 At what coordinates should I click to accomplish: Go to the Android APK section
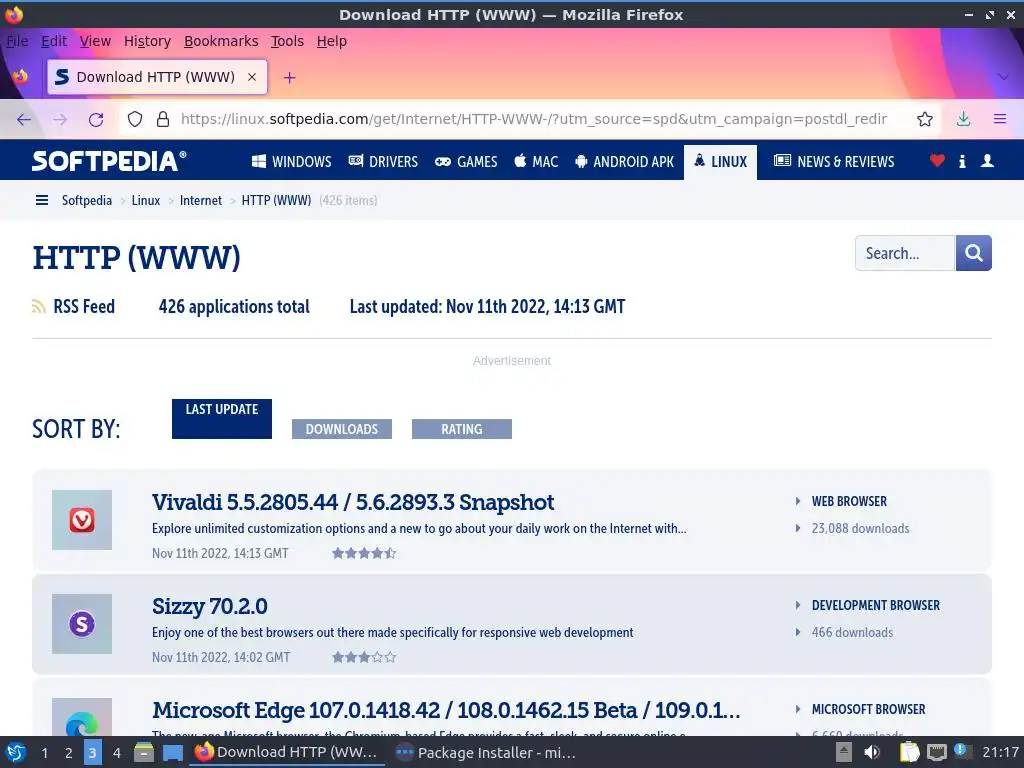[x=624, y=161]
